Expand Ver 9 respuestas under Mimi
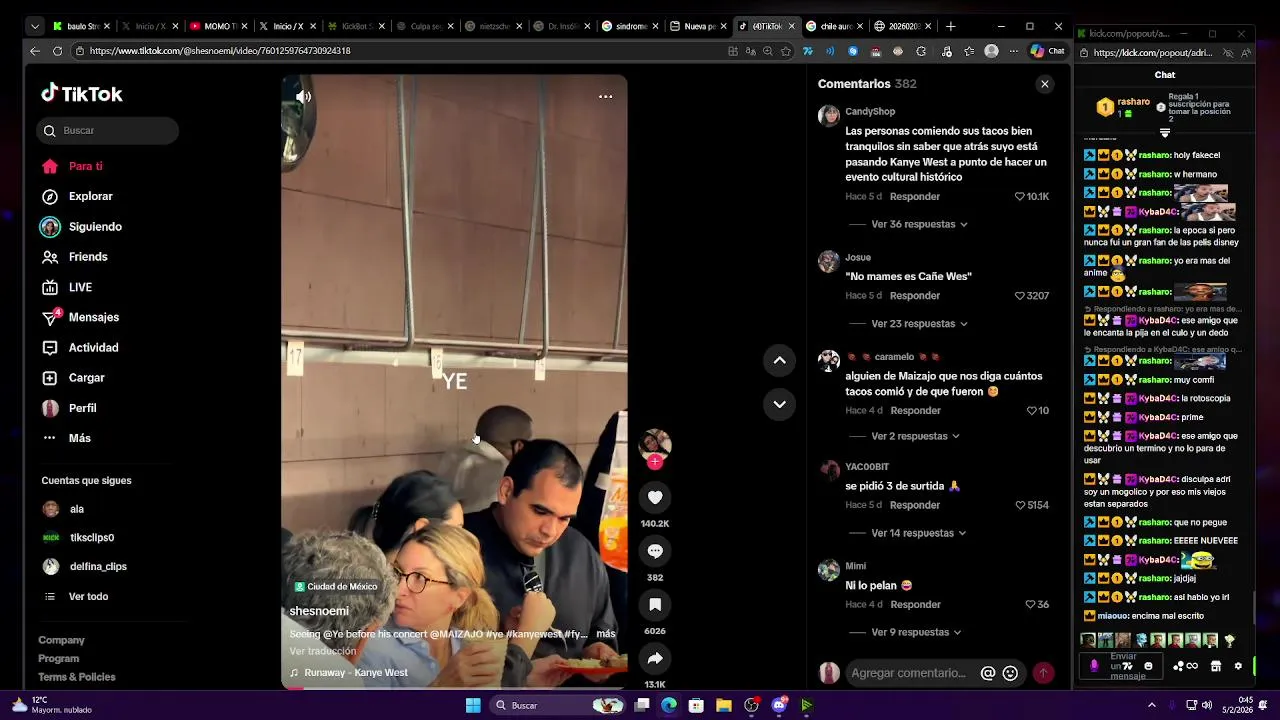This screenshot has width=1280, height=720. [x=916, y=632]
